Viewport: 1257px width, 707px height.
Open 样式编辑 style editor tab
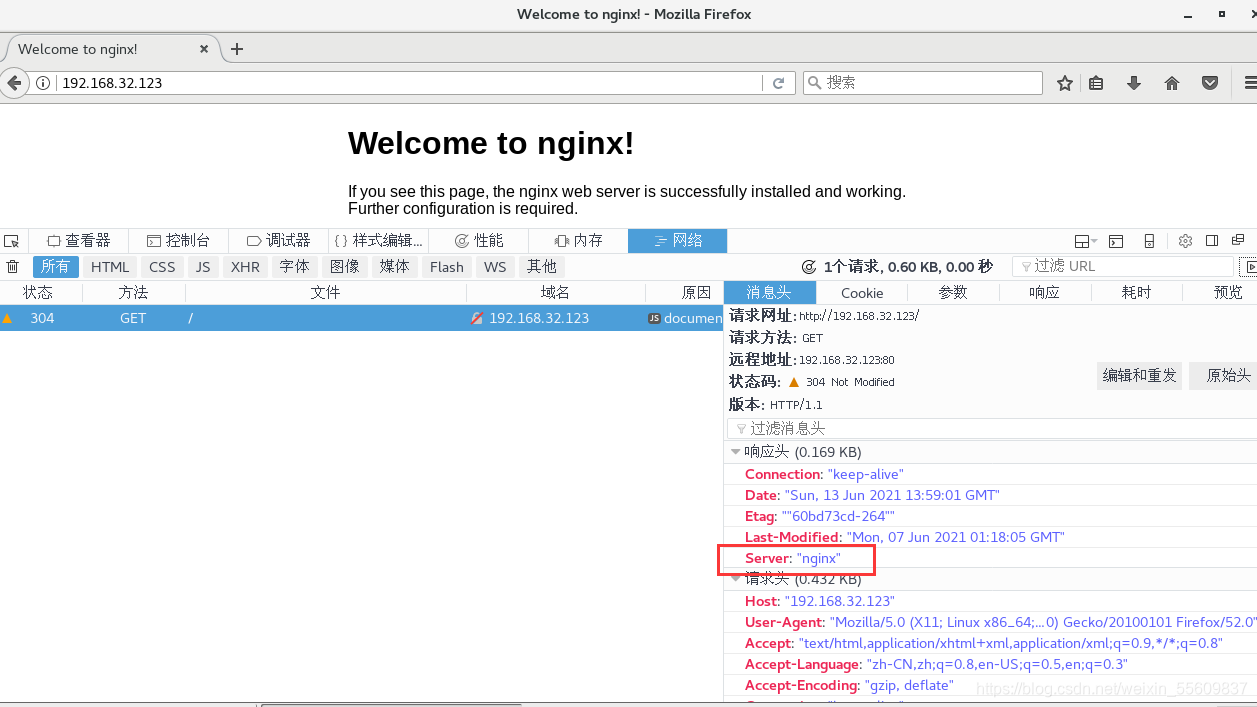click(378, 241)
